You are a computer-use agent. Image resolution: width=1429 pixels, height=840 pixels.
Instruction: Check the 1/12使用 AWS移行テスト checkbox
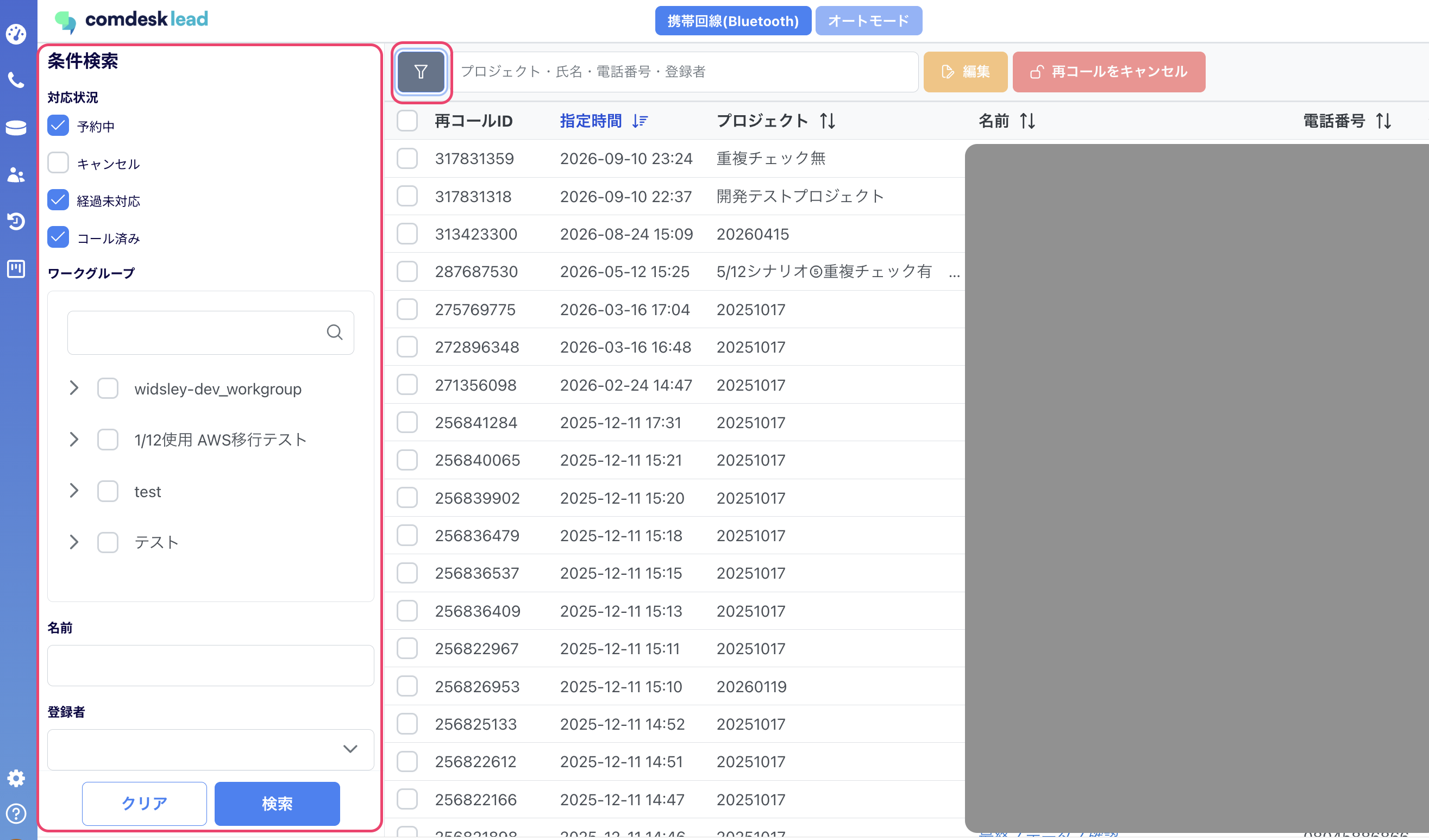pos(108,440)
